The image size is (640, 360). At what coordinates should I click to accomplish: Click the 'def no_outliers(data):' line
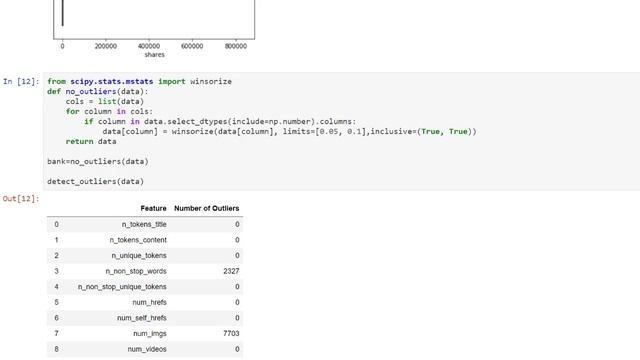(98, 91)
